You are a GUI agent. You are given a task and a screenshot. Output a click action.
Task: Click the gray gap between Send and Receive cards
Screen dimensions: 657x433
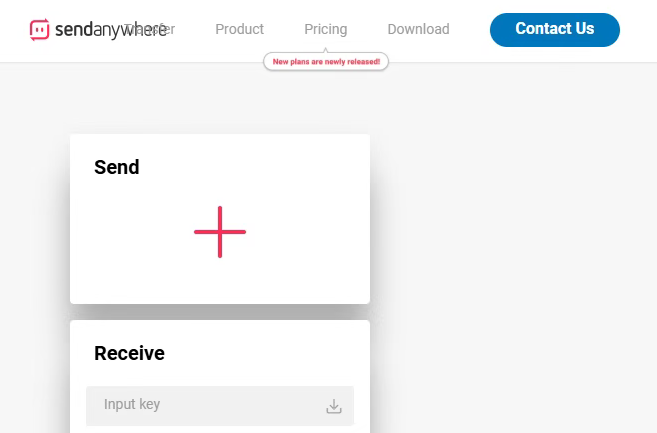pos(220,312)
